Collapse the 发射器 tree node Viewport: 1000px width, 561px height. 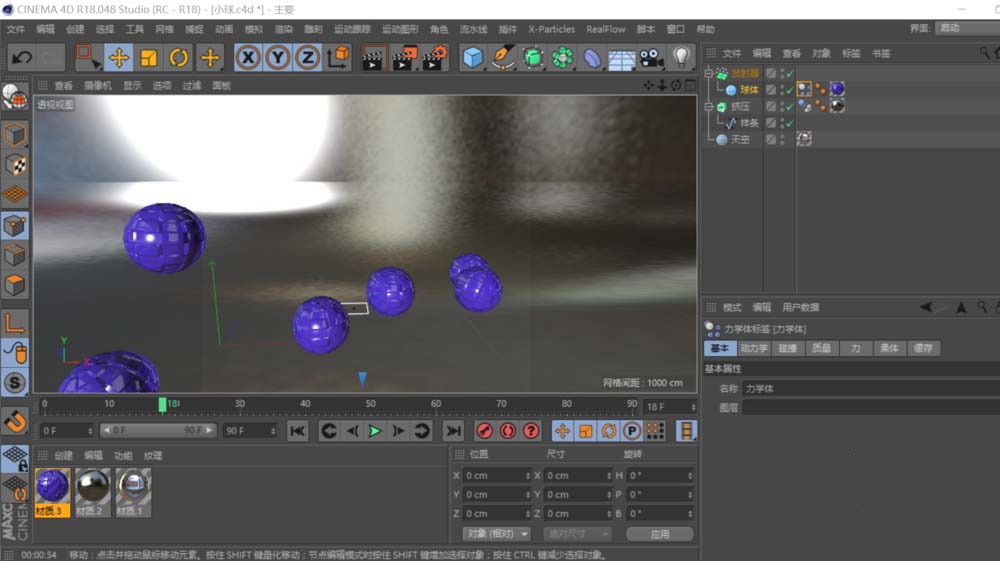[709, 73]
